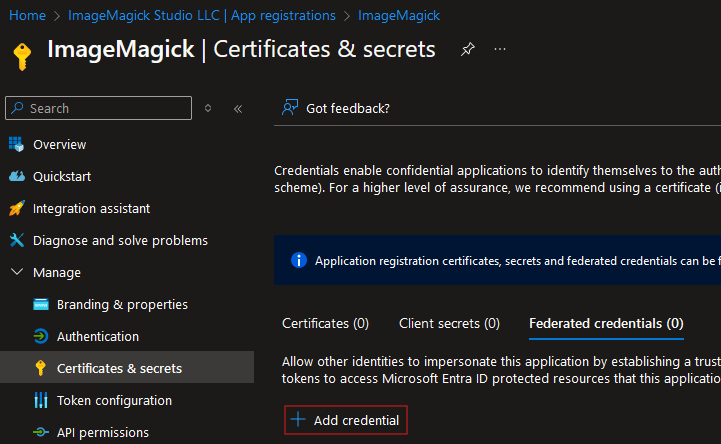
Task: Click the Branding & properties icon
Action: pos(41,304)
